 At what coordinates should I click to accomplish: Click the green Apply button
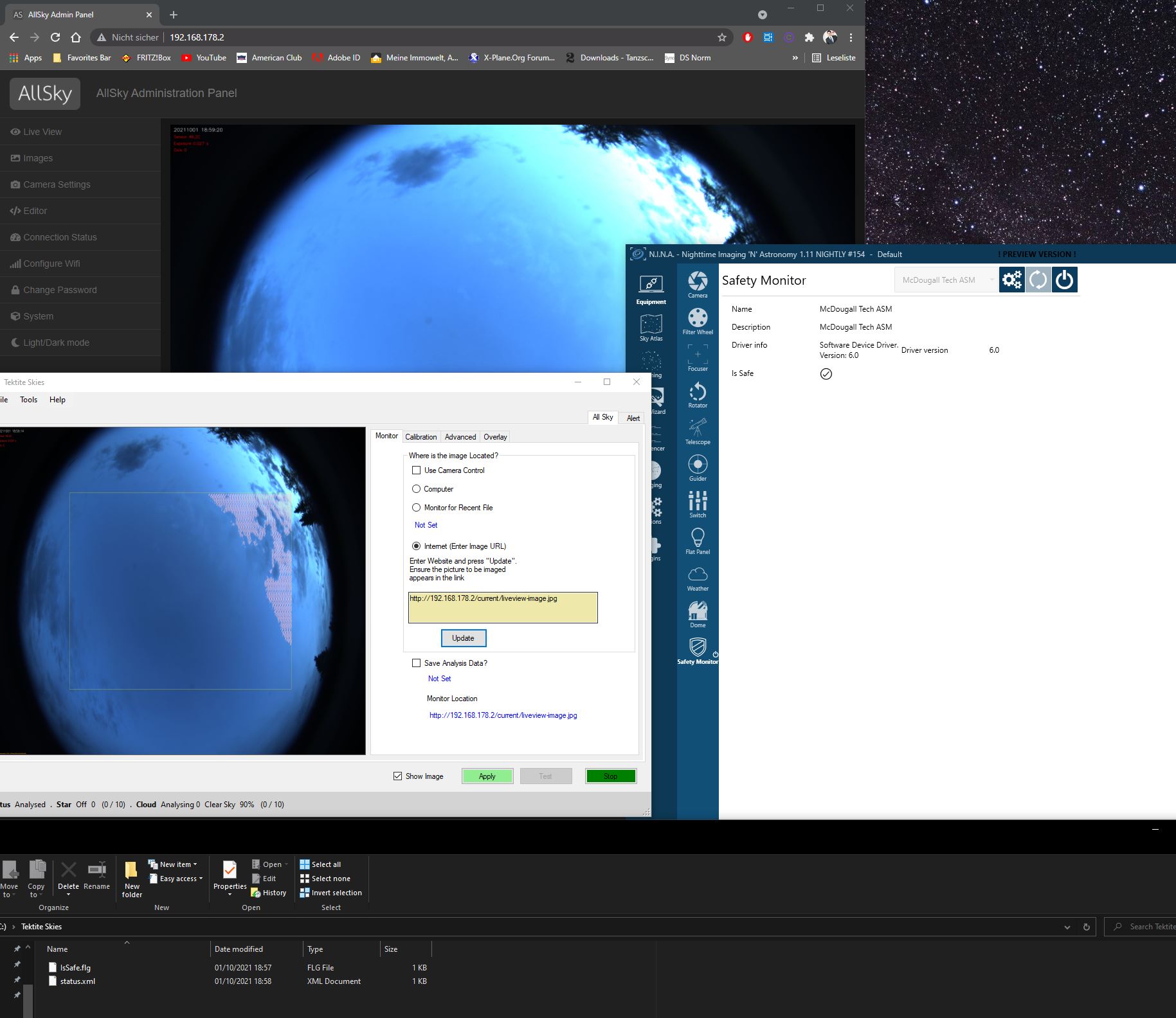tap(487, 776)
